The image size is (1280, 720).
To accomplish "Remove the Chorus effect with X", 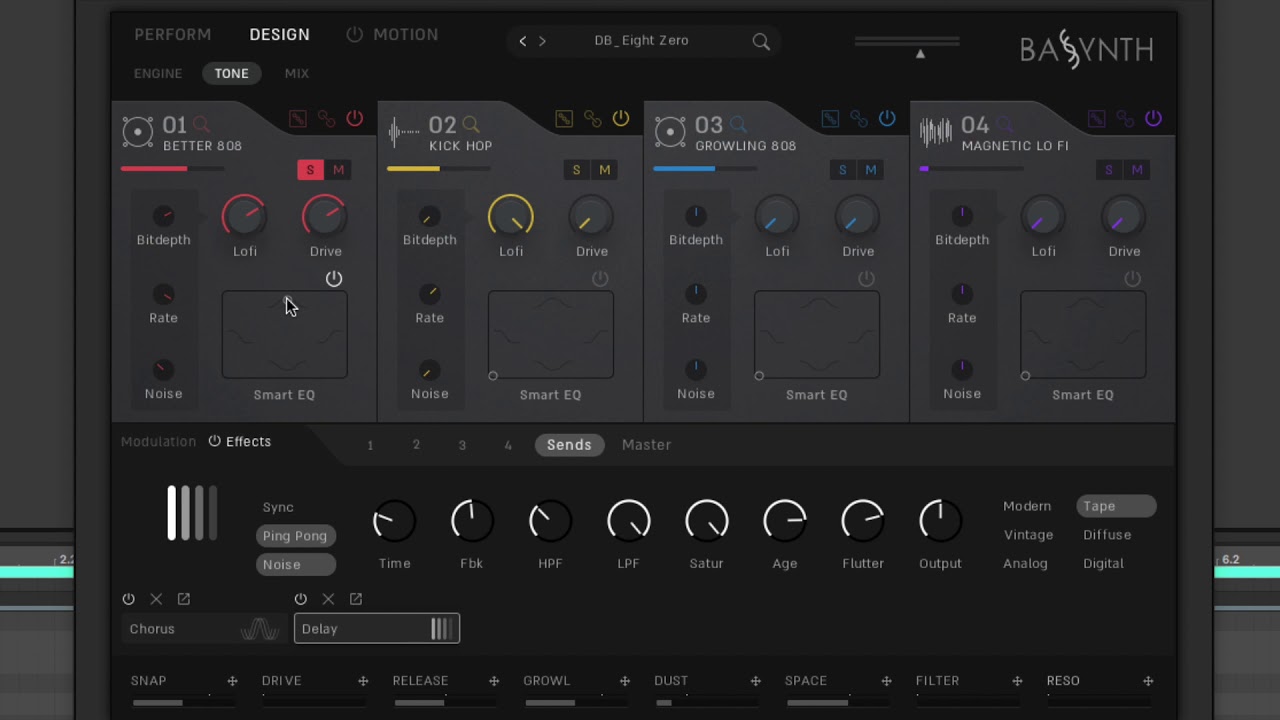I will pyautogui.click(x=156, y=599).
